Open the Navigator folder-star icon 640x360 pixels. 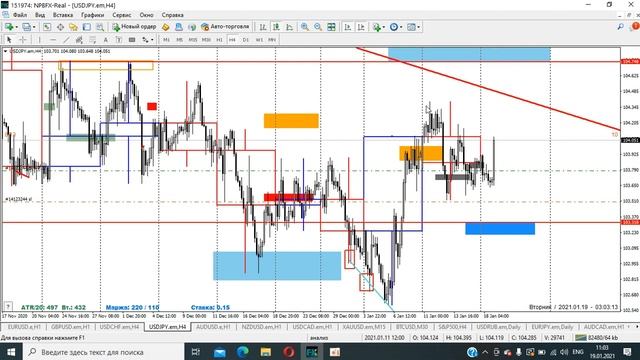point(73,27)
